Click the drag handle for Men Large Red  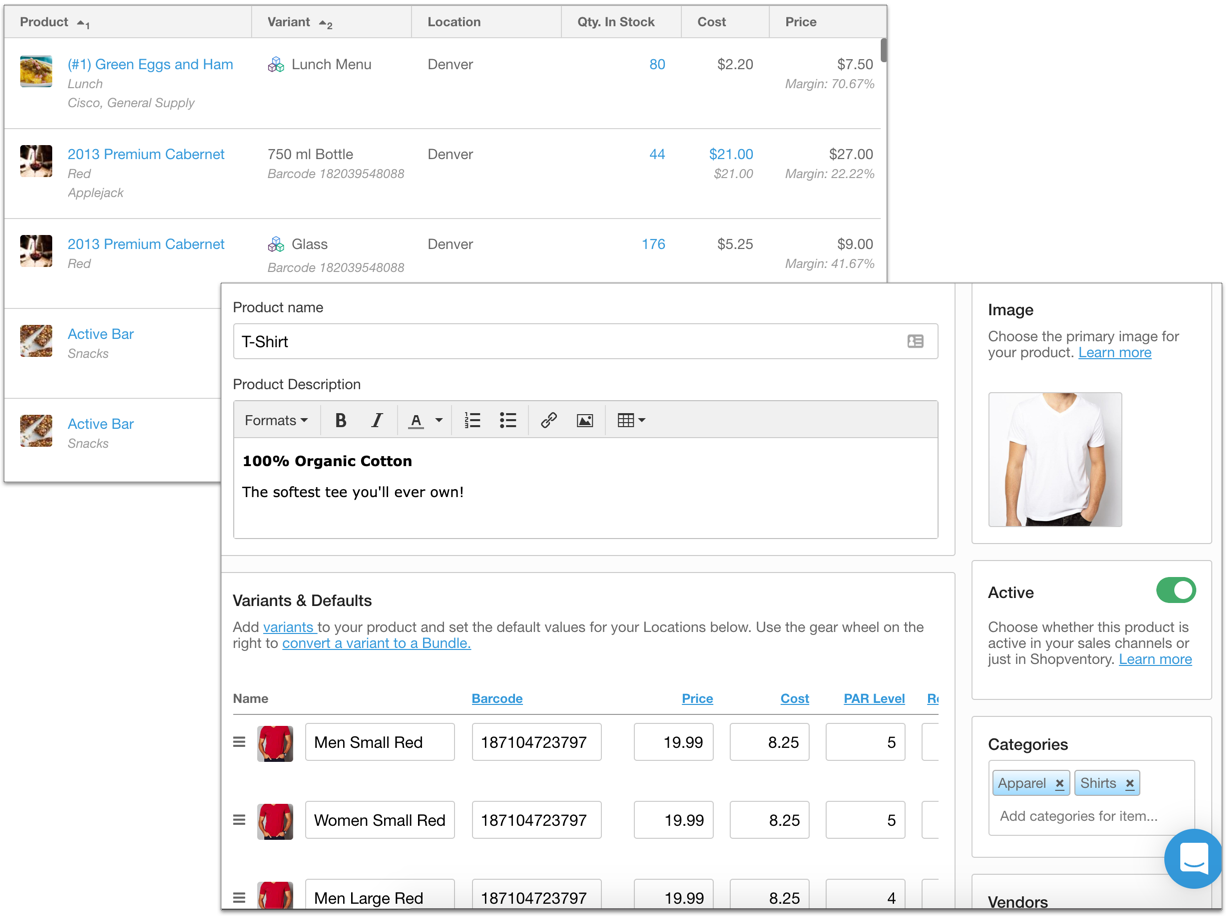239,898
